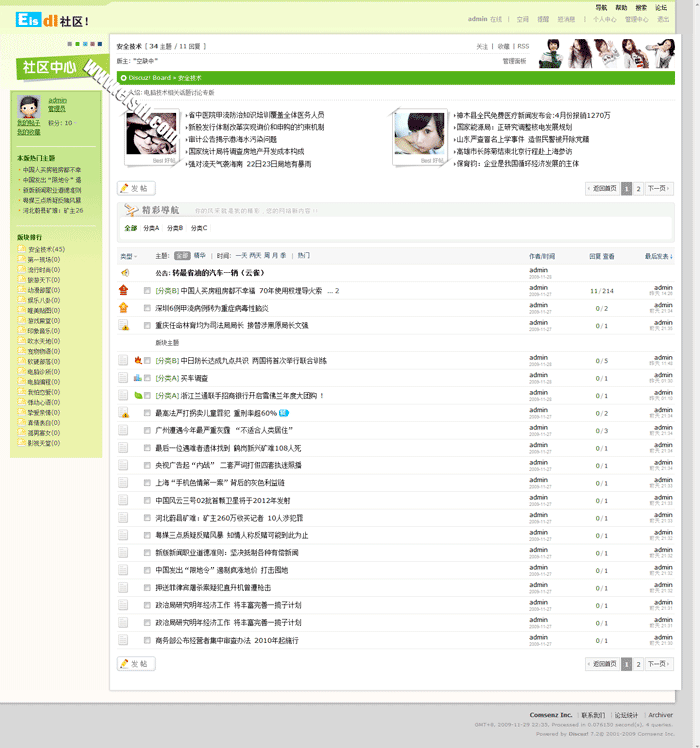Screen dimensions: 700x748
Task: Open 电脑诊所(0) folder icon in sidebar
Action: [x=21, y=371]
